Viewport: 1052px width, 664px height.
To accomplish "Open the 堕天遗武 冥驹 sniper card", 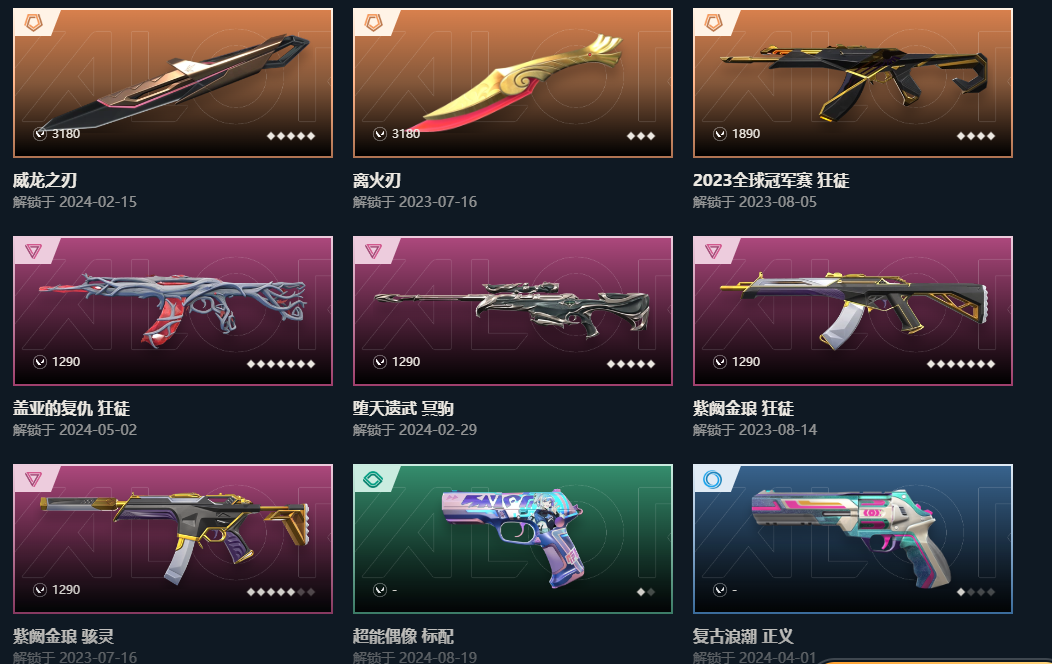I will click(x=513, y=311).
